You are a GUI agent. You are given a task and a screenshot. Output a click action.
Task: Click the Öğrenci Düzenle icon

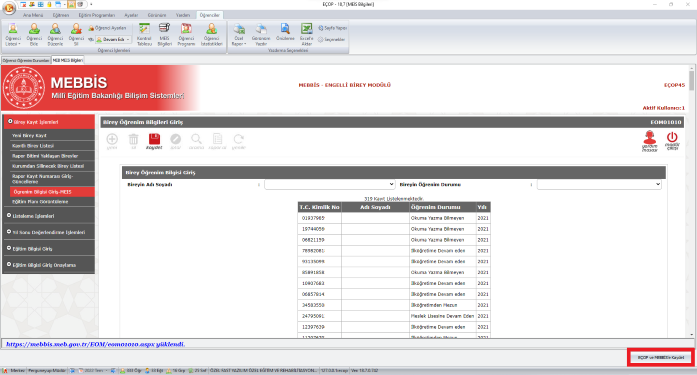coord(55,34)
